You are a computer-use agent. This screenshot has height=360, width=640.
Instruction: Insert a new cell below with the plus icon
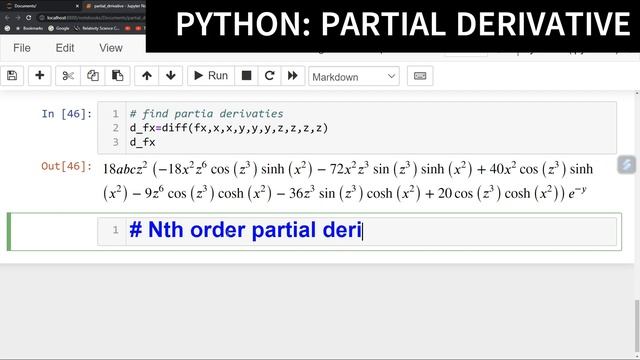click(x=40, y=76)
